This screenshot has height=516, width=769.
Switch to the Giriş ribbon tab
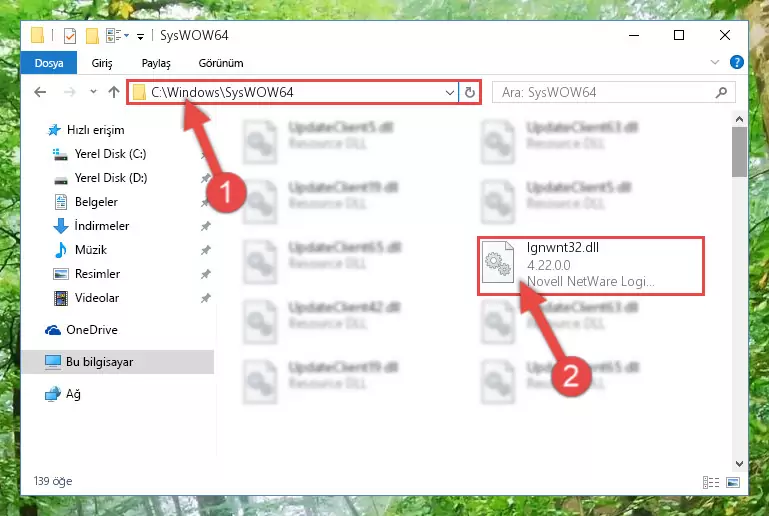[102, 63]
